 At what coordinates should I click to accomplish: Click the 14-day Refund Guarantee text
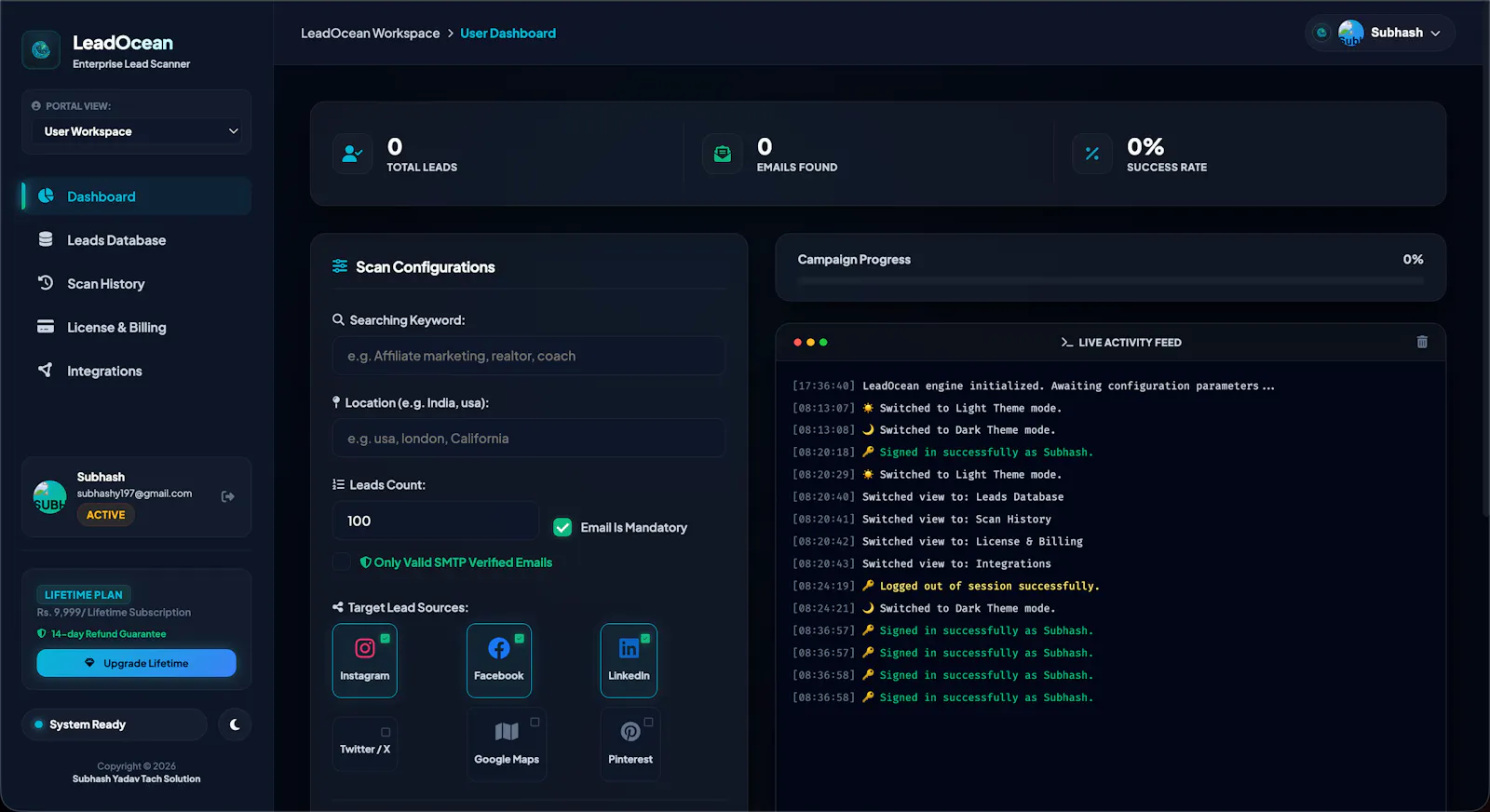[108, 634]
